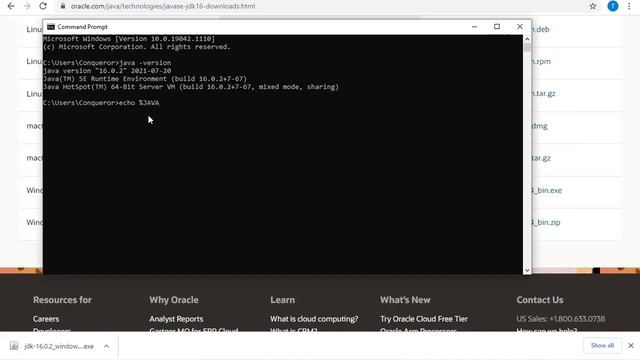Open 'What is cloud computing?' link
This screenshot has height=360, width=640.
click(x=314, y=319)
